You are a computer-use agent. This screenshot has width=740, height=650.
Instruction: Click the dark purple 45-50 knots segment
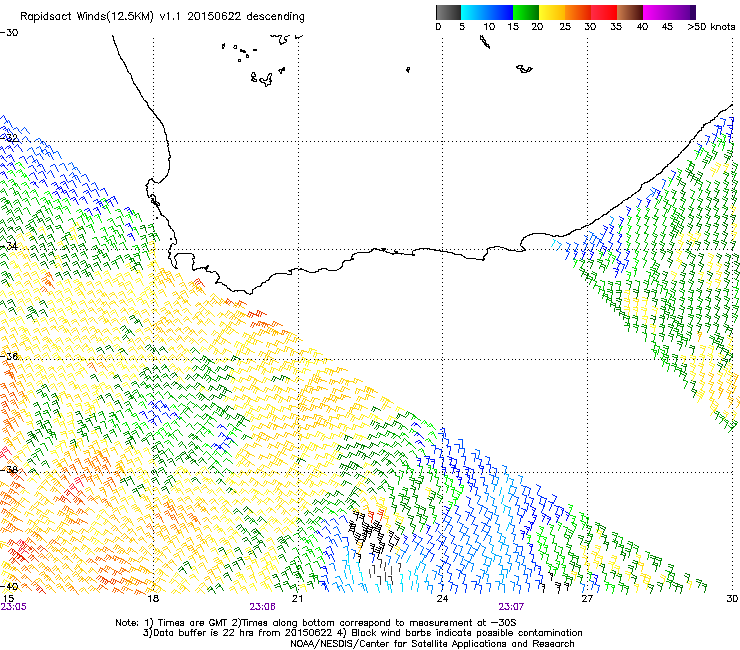coord(682,12)
